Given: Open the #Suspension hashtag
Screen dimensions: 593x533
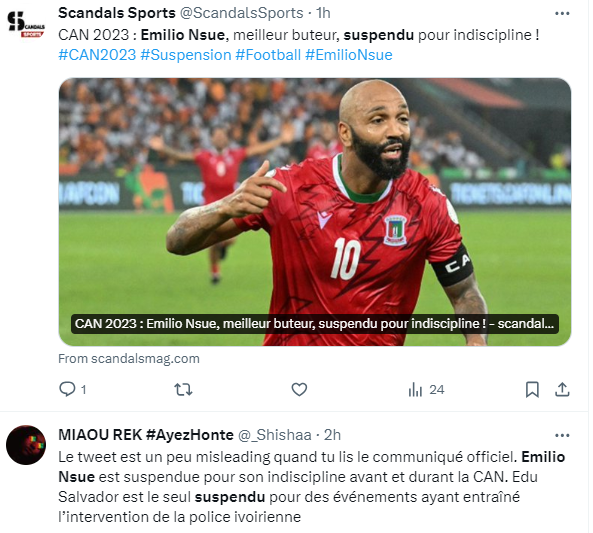Looking at the screenshot, I should [x=186, y=55].
